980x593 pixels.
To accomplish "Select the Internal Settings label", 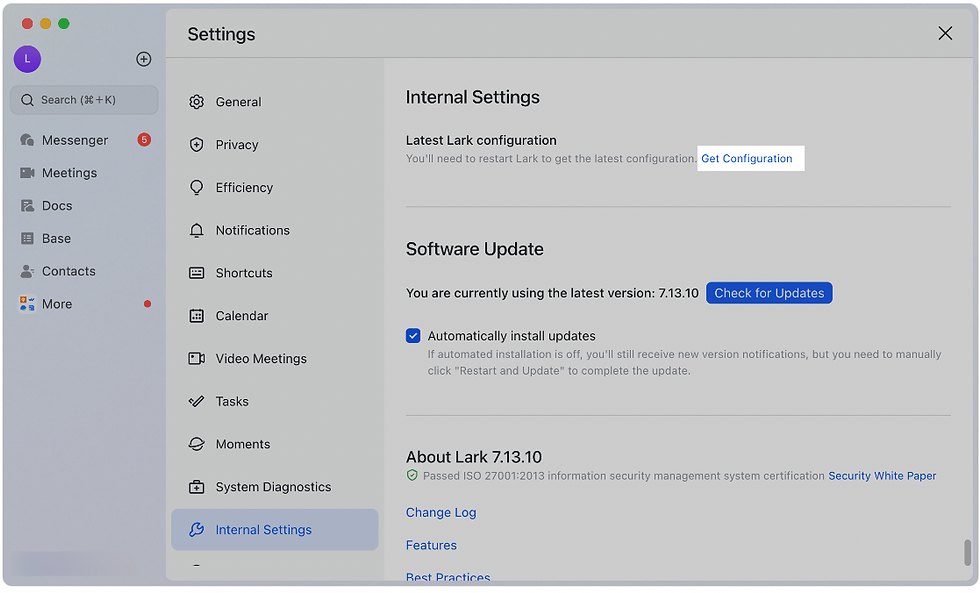I will (x=263, y=530).
